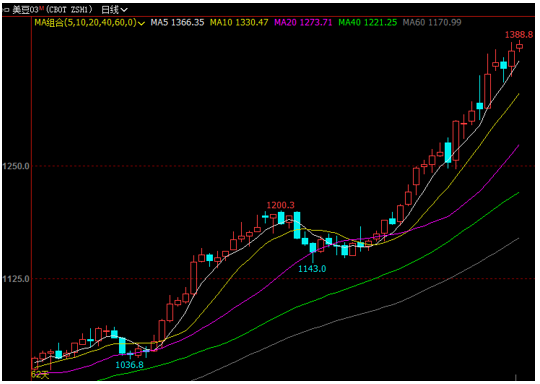The width and height of the screenshot is (540, 384).
Task: Expand the MA组合(5,10,20,40,60,0) indicator dropdown
Action: coord(90,23)
